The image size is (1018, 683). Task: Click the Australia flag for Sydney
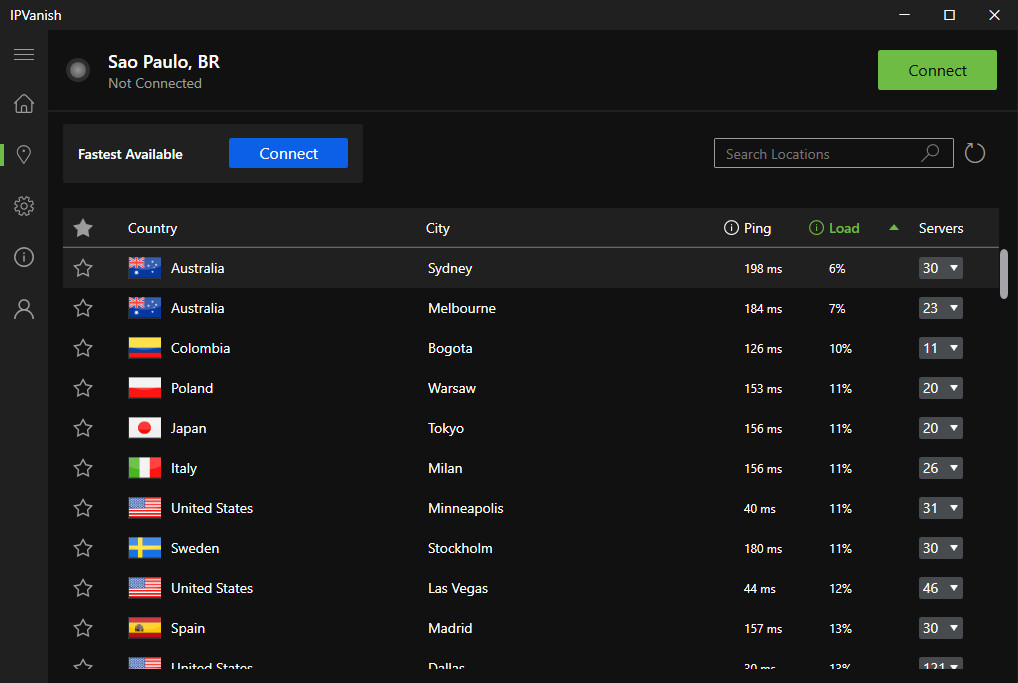point(145,268)
